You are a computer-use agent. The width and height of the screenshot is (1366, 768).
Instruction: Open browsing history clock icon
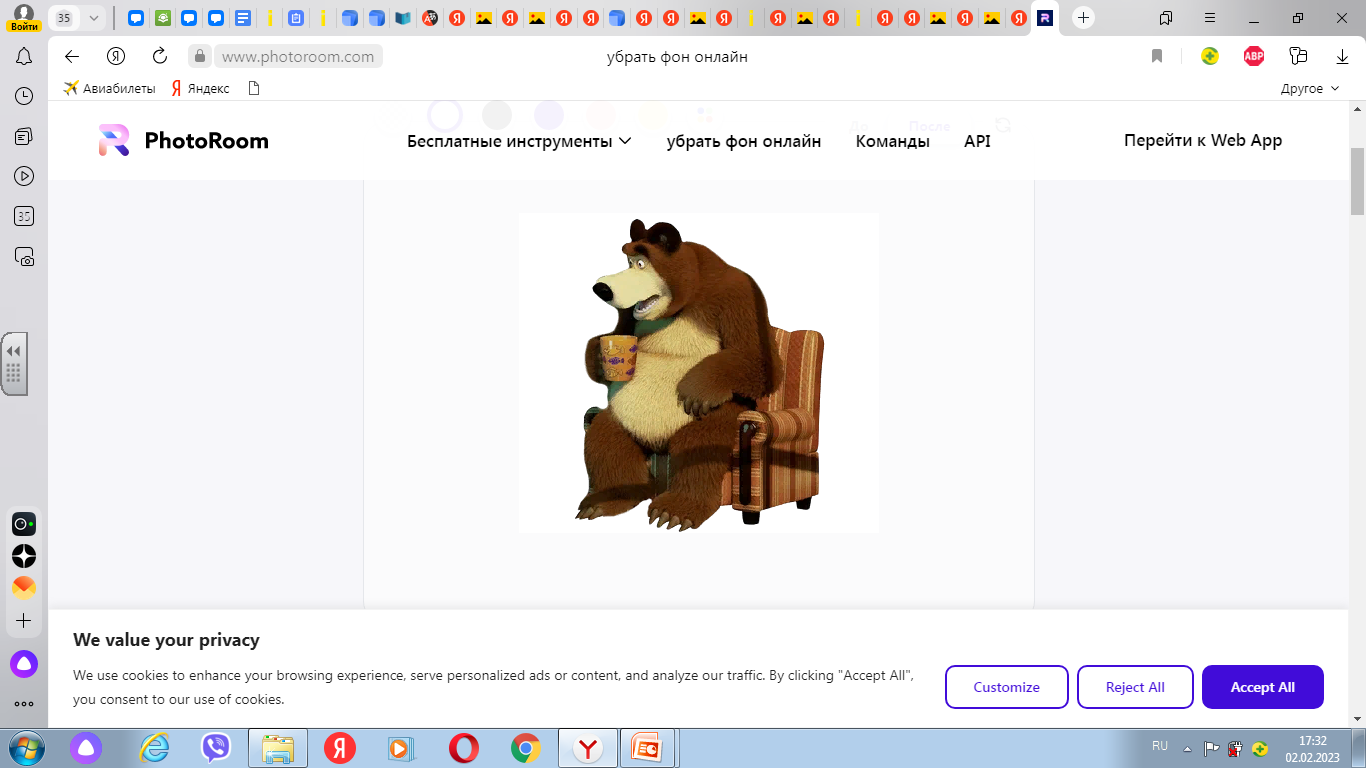(24, 96)
